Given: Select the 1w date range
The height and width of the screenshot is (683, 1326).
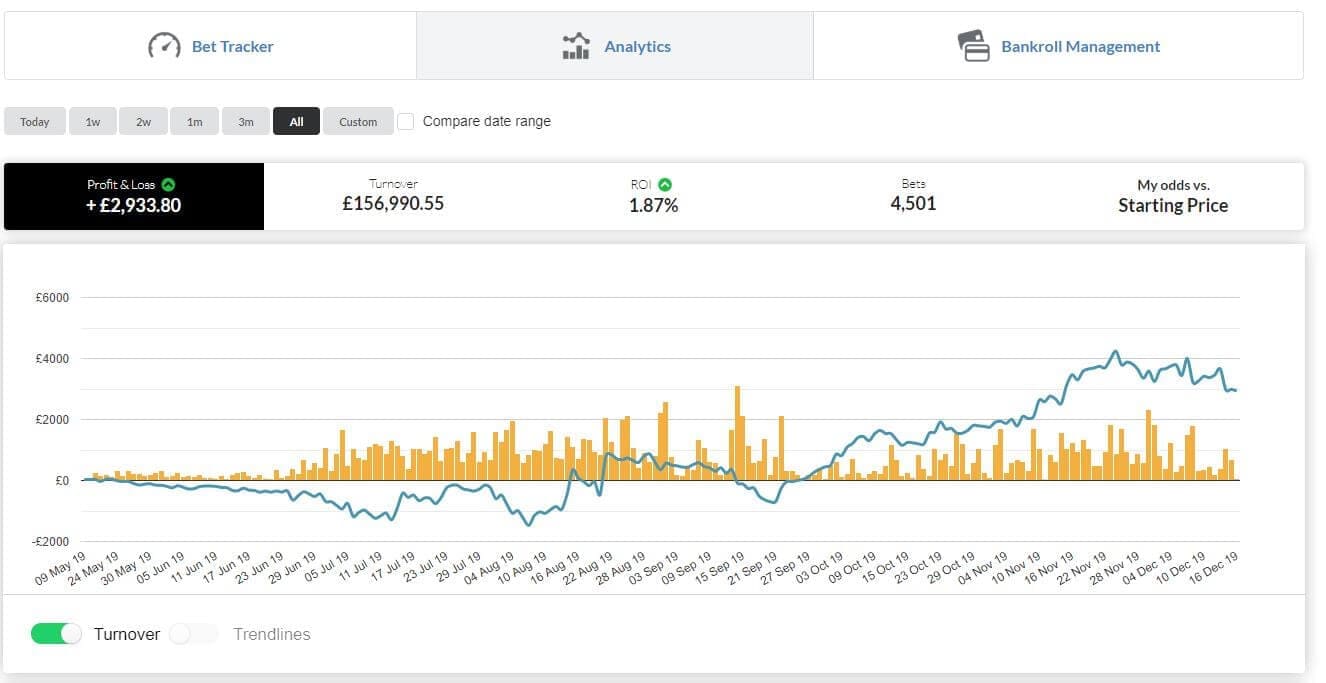Looking at the screenshot, I should (93, 121).
